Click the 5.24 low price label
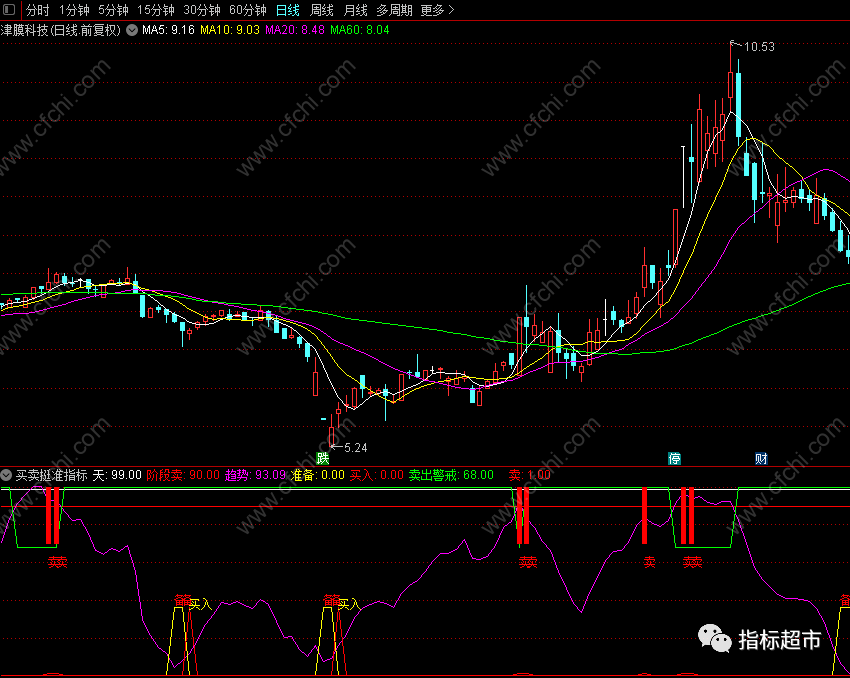850x678 pixels. click(x=356, y=448)
